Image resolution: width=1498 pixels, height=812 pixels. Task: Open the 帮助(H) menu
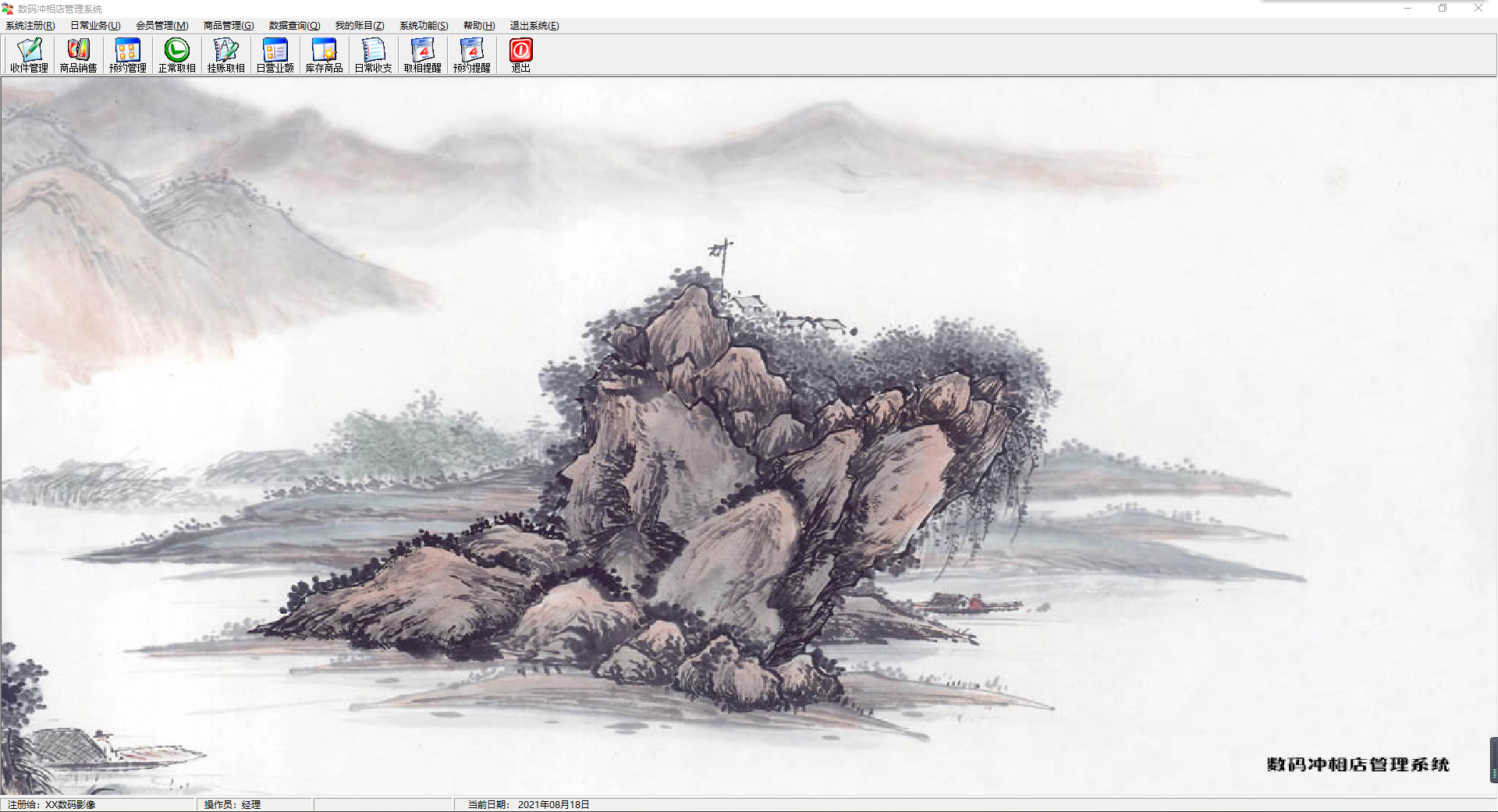click(479, 26)
